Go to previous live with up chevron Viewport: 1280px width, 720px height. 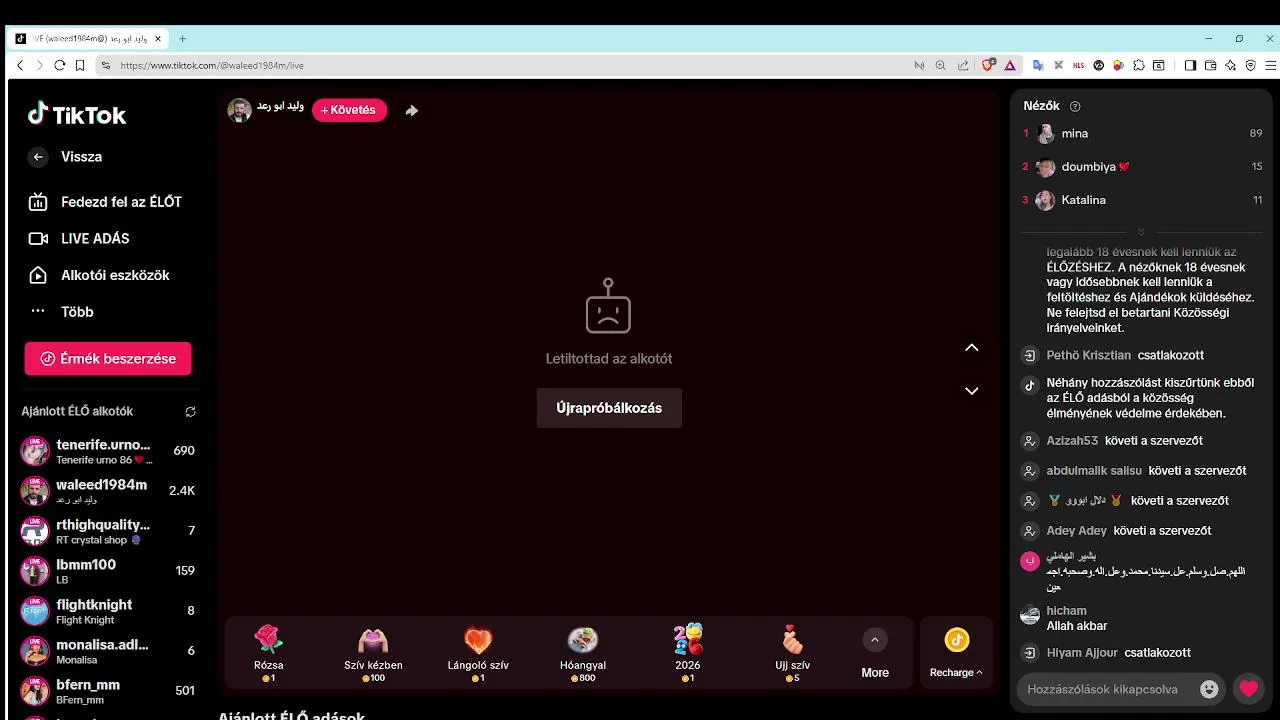coord(971,348)
